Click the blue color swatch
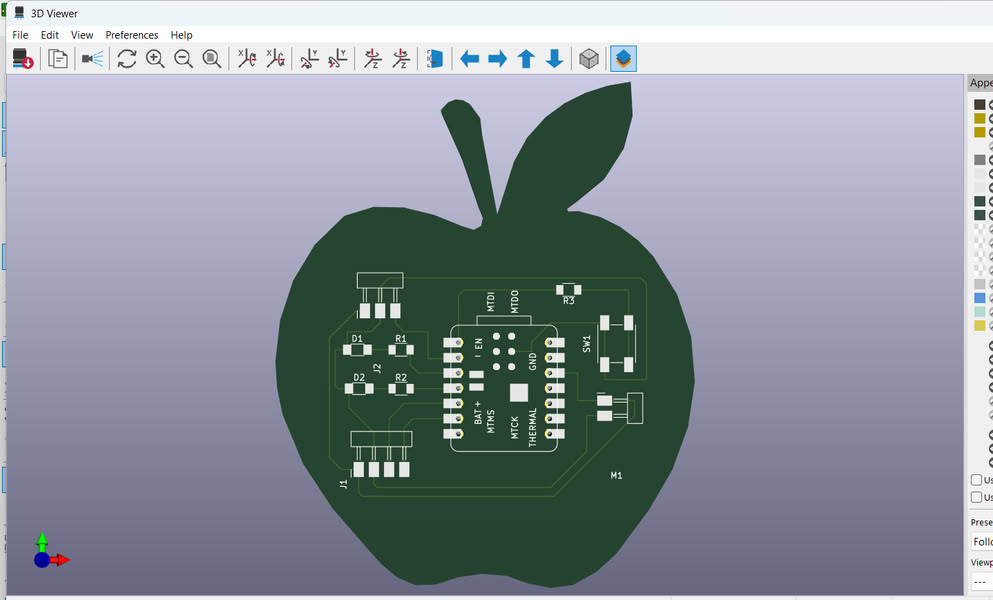Image resolution: width=993 pixels, height=600 pixels. [x=980, y=298]
